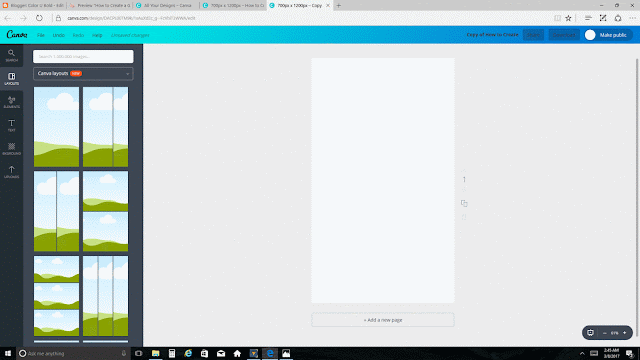The image size is (640, 360).
Task: Open the Search panel in sidebar
Action: [11, 55]
